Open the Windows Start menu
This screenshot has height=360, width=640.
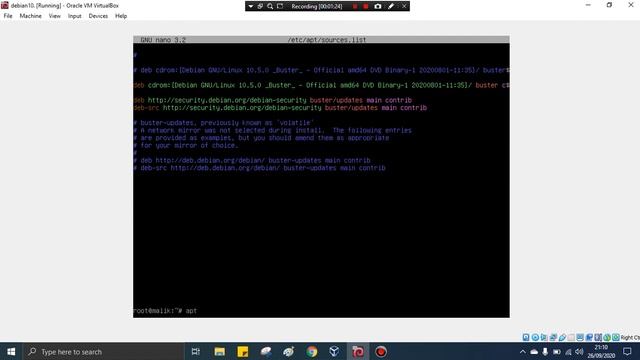coord(11,351)
